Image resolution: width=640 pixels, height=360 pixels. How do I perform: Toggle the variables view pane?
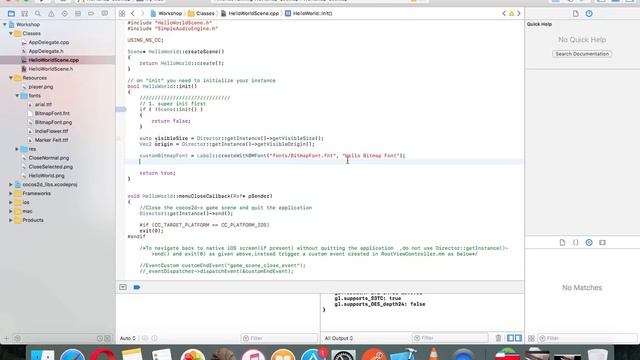[x=511, y=338]
